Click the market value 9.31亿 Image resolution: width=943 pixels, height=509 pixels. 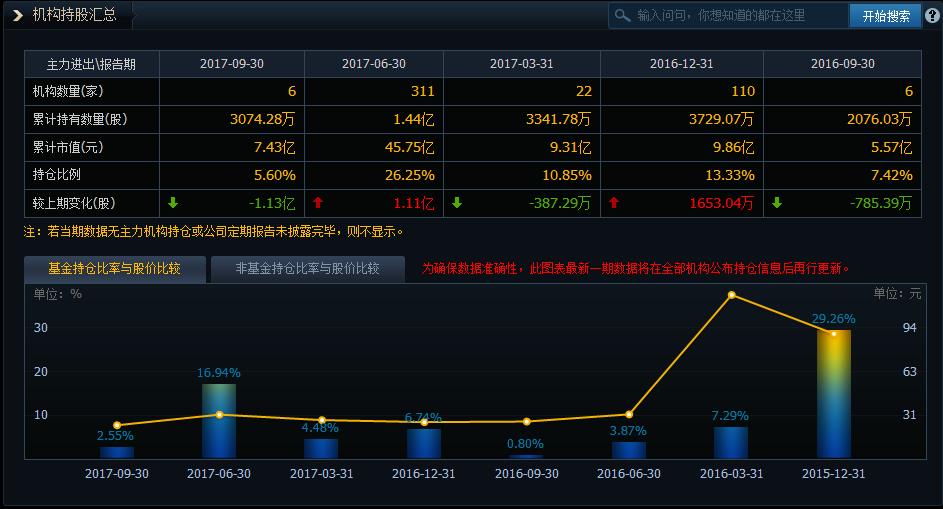tap(571, 147)
